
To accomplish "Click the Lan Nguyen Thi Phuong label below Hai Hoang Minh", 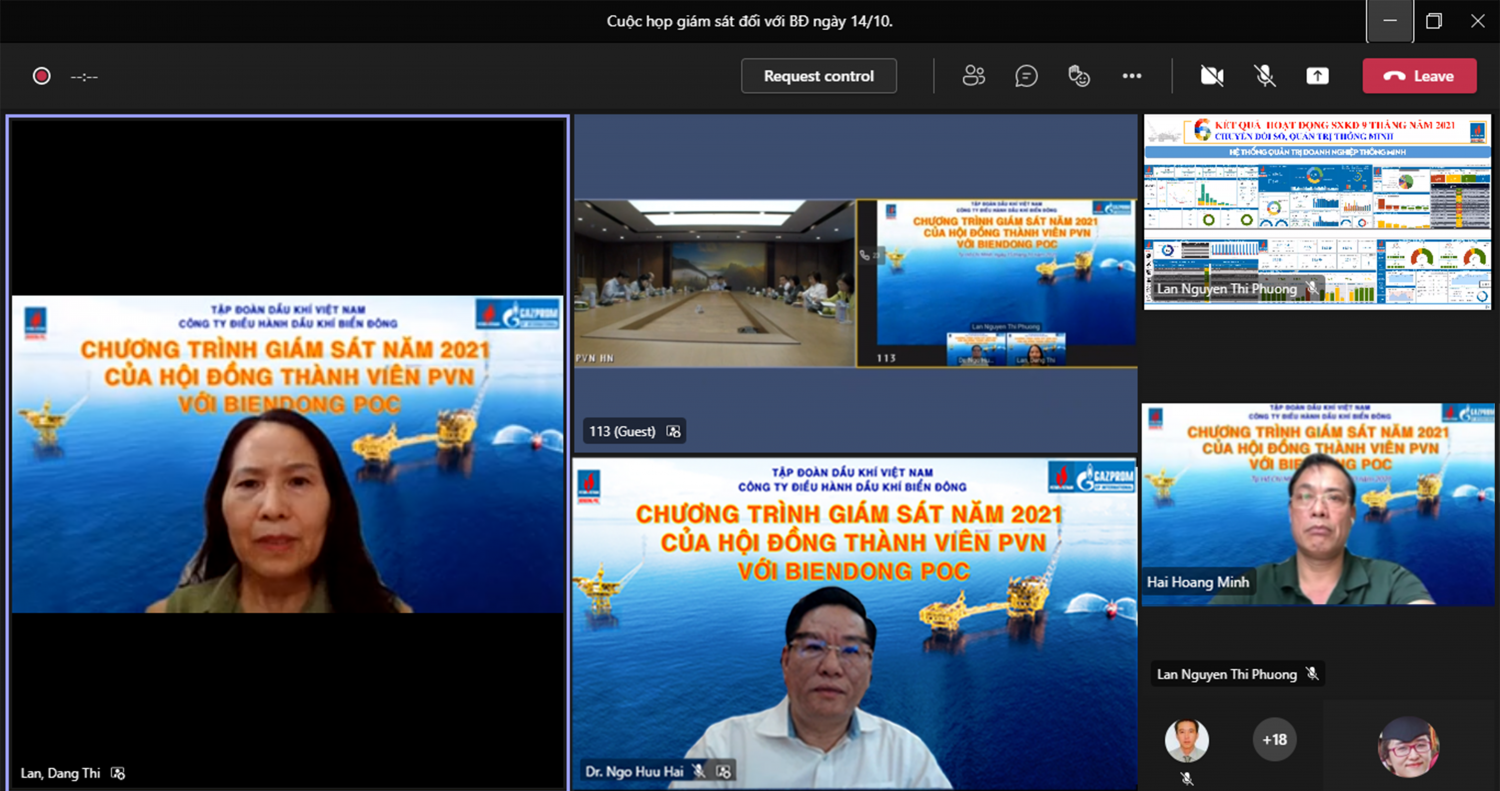I will click(x=1227, y=674).
